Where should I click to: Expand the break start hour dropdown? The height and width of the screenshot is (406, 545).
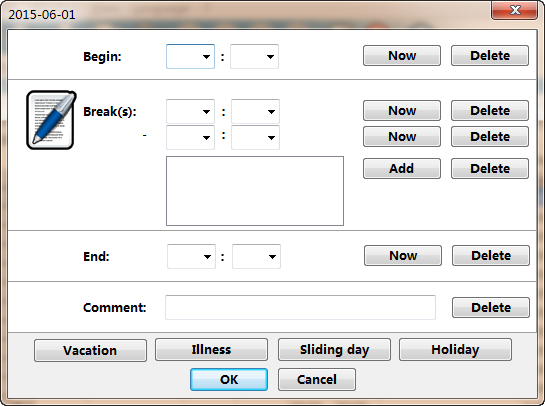click(x=190, y=112)
